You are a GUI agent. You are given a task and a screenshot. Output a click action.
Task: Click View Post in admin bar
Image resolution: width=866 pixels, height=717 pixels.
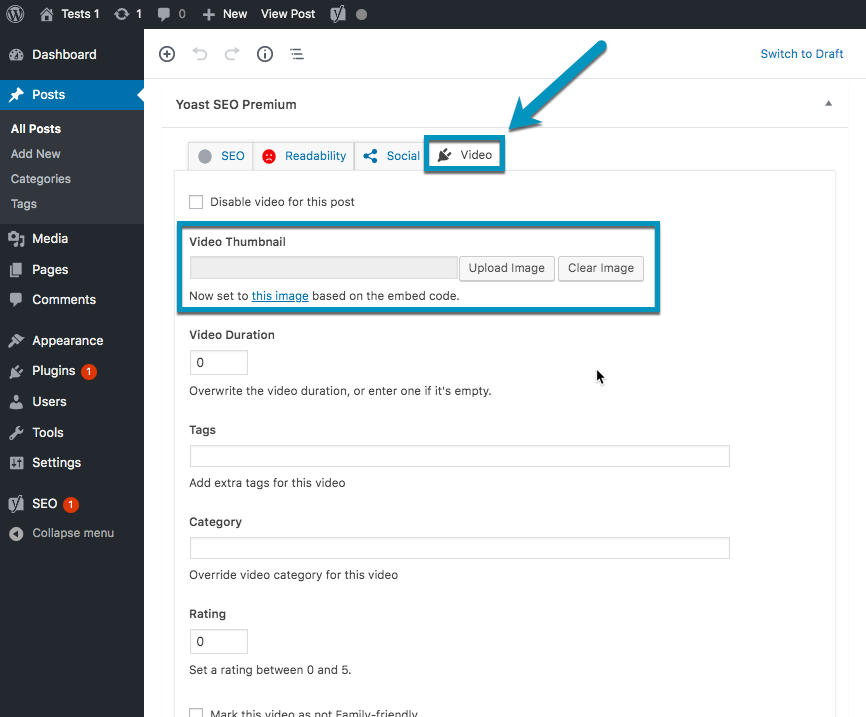point(288,14)
